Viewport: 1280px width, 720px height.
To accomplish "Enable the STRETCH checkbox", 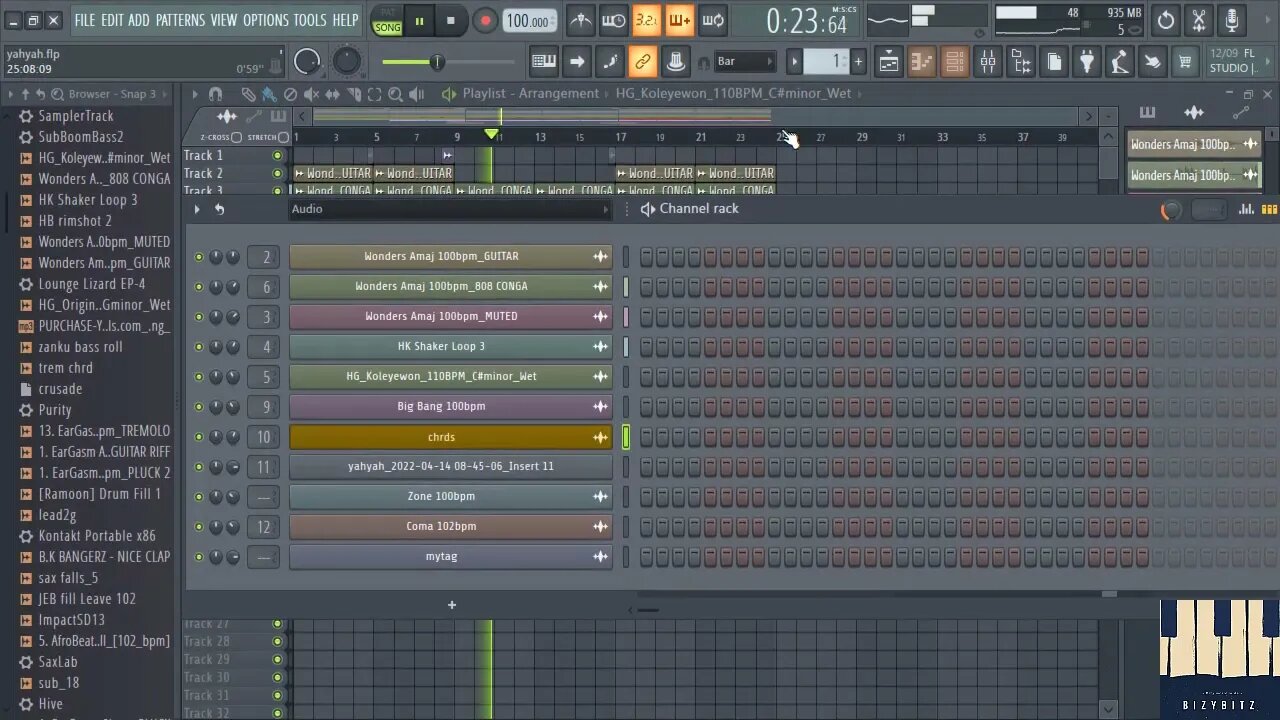I will coord(284,137).
